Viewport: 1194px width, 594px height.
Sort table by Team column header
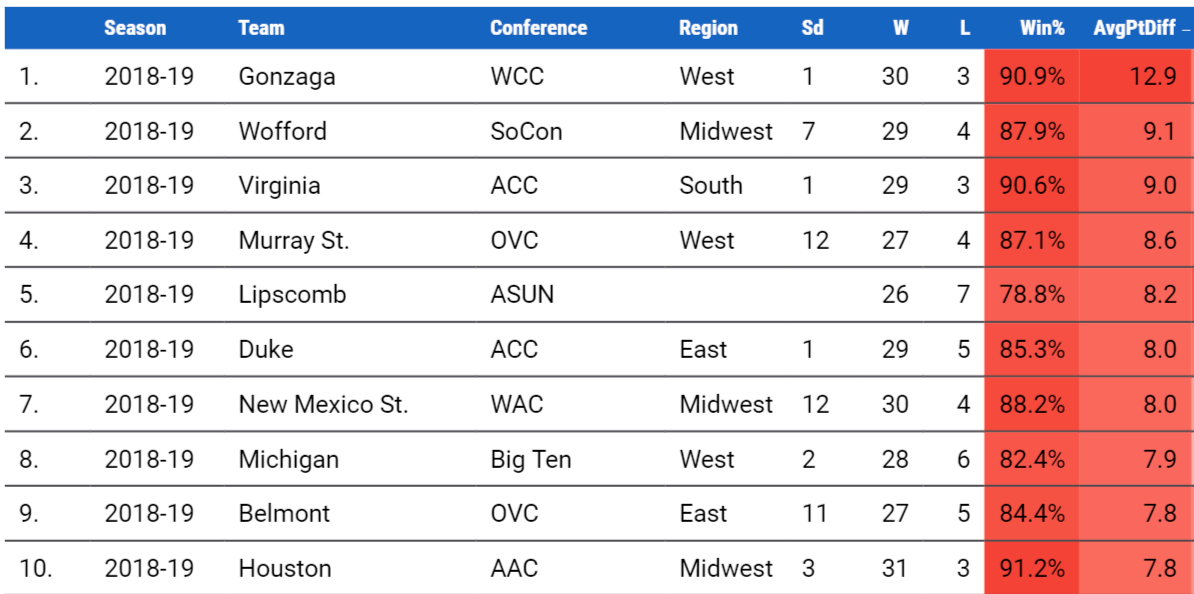(x=261, y=28)
